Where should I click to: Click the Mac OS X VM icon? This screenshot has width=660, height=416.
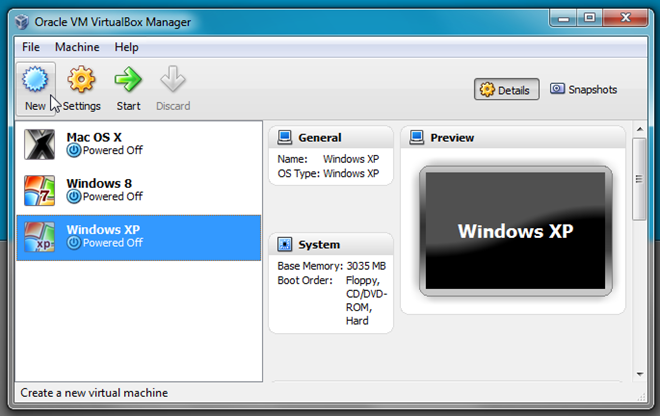point(39,144)
